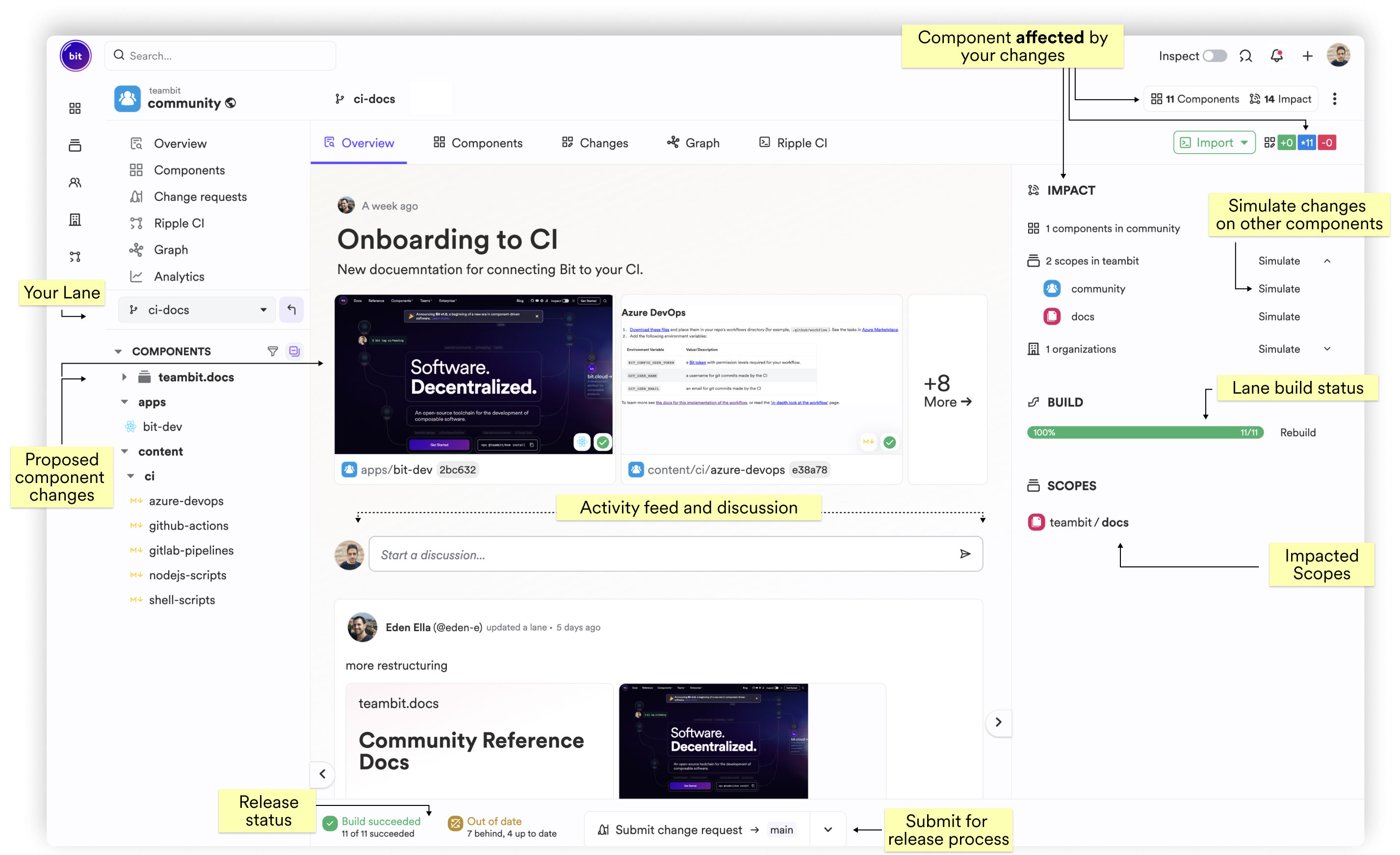Screen dimensions: 1400x855
Task: Collapse the COMPONENTS section
Action: [118, 352]
